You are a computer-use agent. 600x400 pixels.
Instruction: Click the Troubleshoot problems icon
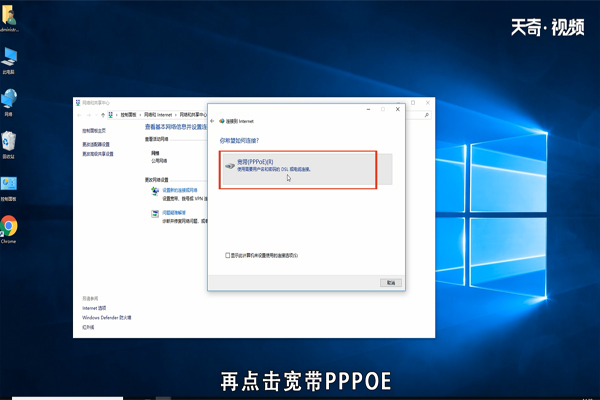[155, 214]
